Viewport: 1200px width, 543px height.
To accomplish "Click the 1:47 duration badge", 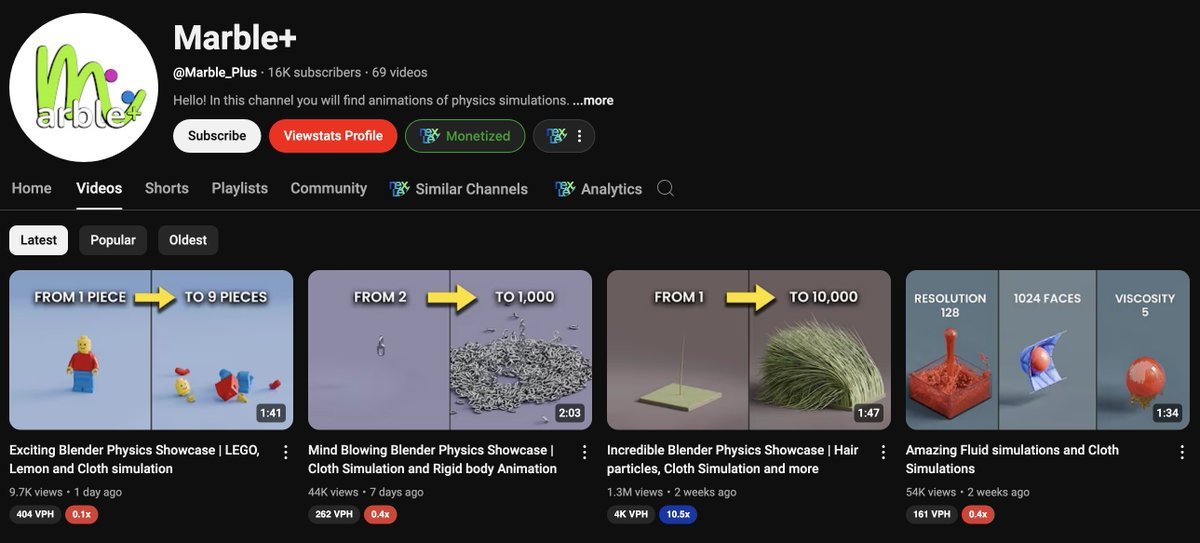I will click(869, 413).
